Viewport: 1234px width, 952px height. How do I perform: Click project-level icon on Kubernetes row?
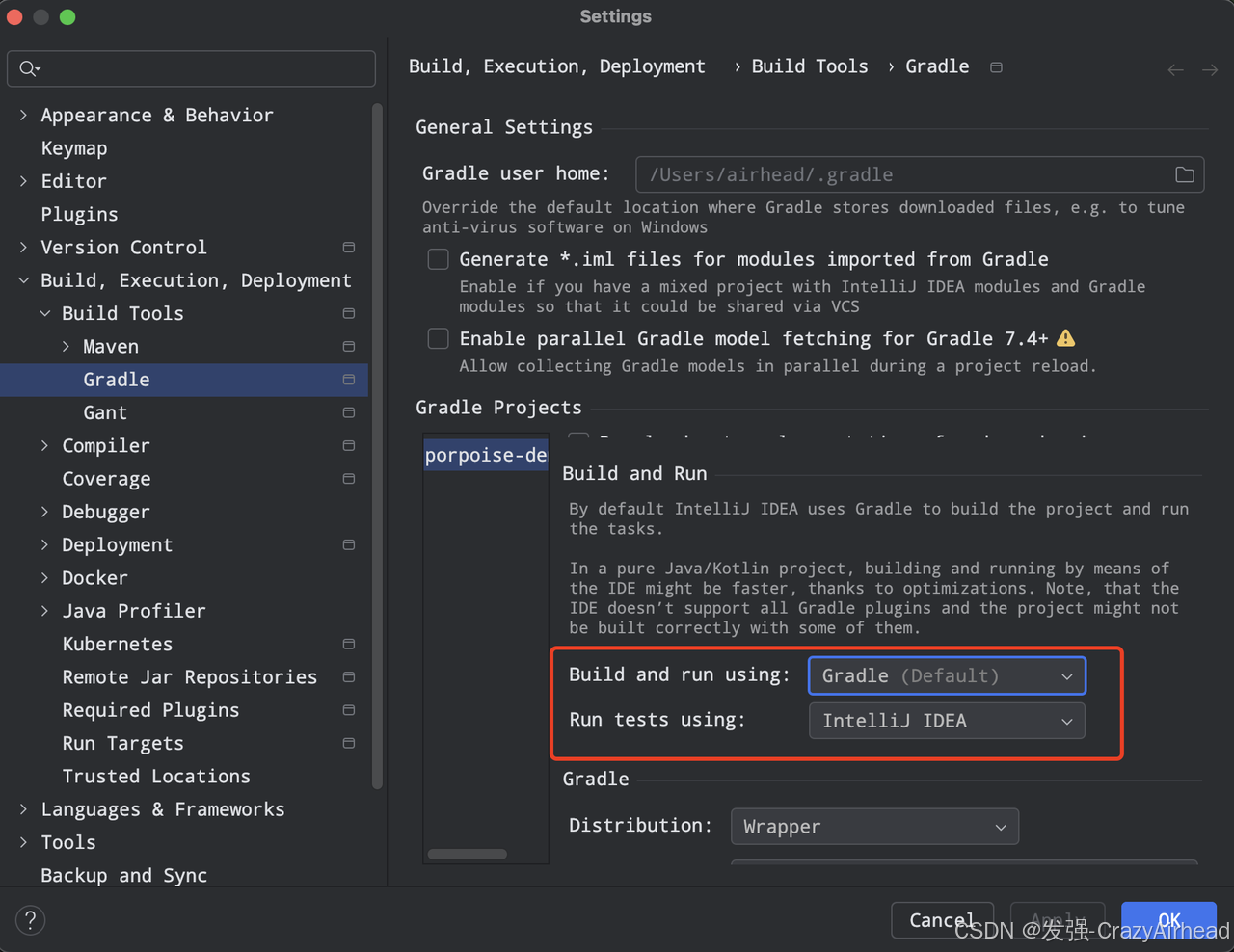point(349,644)
